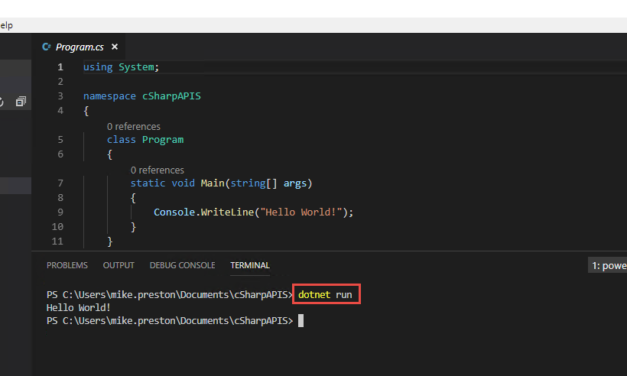Click the collapse-all icon in the side bar

pyautogui.click(x=21, y=102)
